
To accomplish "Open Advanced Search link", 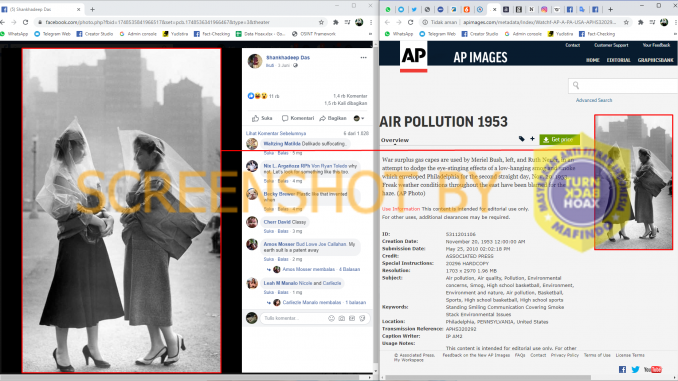I will point(594,100).
